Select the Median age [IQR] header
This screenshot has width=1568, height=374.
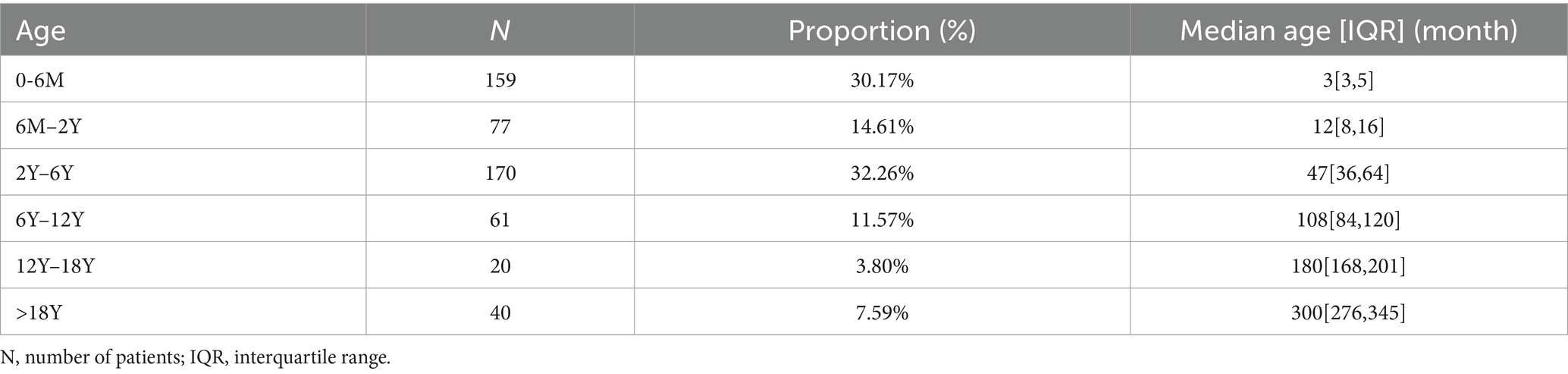1348,31
